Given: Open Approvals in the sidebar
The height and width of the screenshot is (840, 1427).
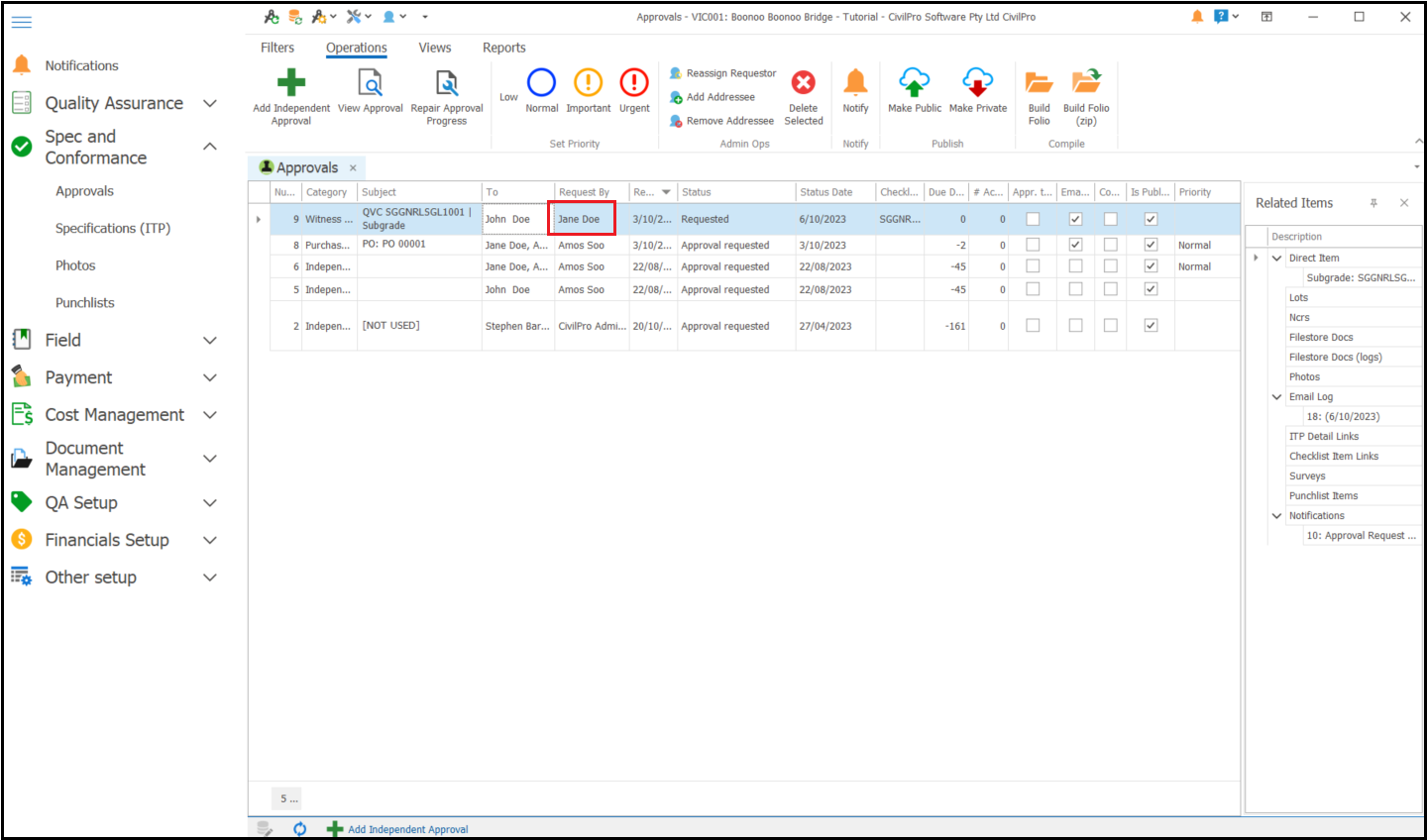Looking at the screenshot, I should pyautogui.click(x=84, y=191).
